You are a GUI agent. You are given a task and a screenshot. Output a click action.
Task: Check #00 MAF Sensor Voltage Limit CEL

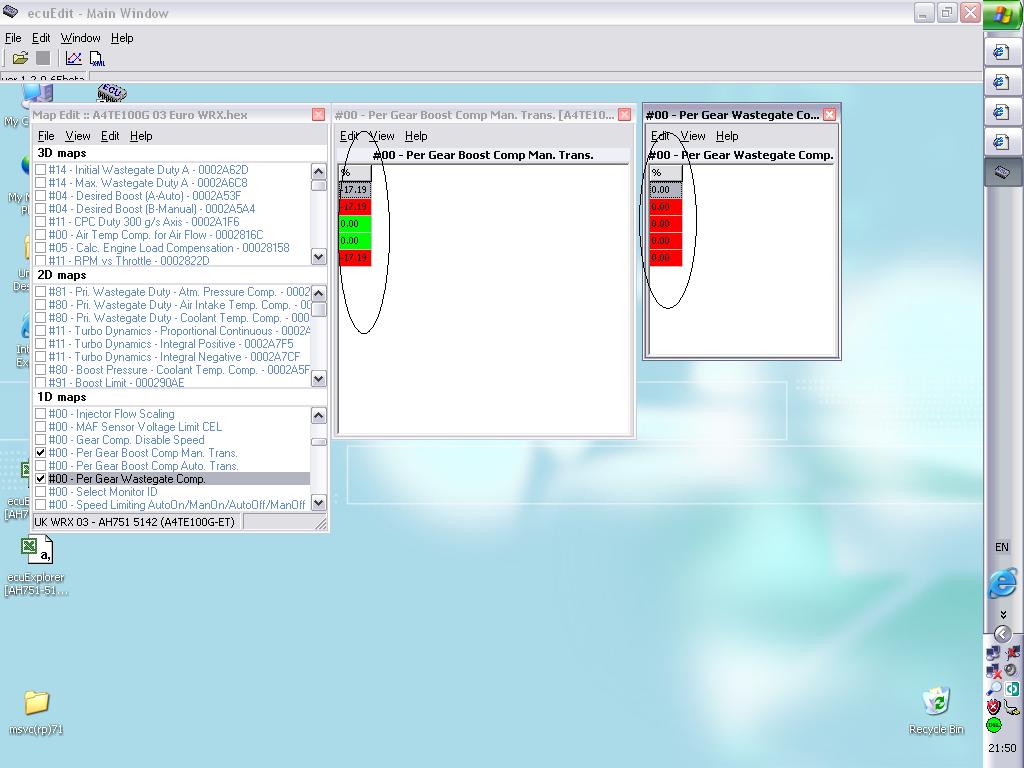click(40, 427)
